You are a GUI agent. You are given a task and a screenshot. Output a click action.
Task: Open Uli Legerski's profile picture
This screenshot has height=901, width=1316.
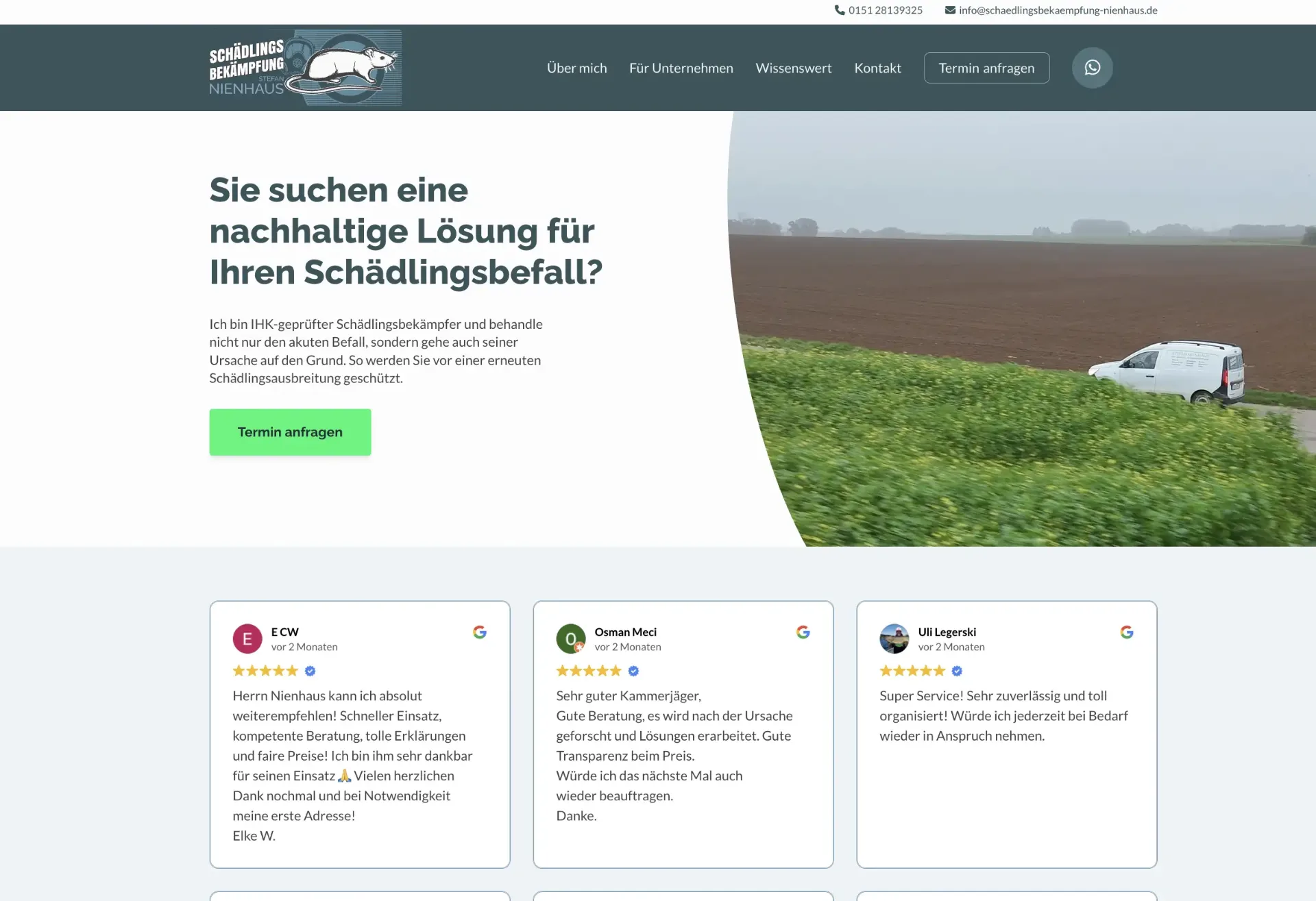(x=894, y=639)
